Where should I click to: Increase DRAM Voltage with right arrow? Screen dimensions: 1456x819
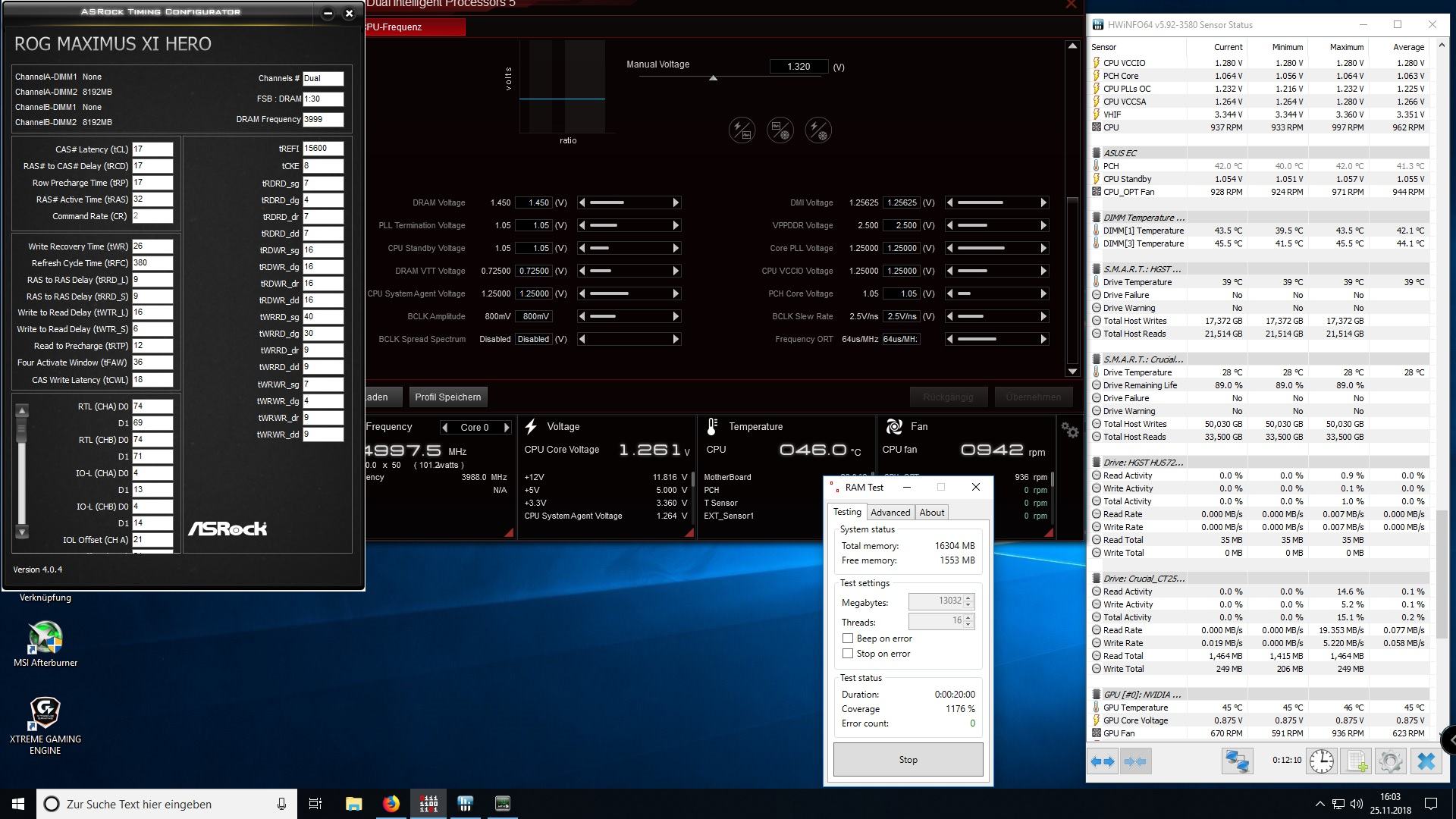[x=676, y=202]
